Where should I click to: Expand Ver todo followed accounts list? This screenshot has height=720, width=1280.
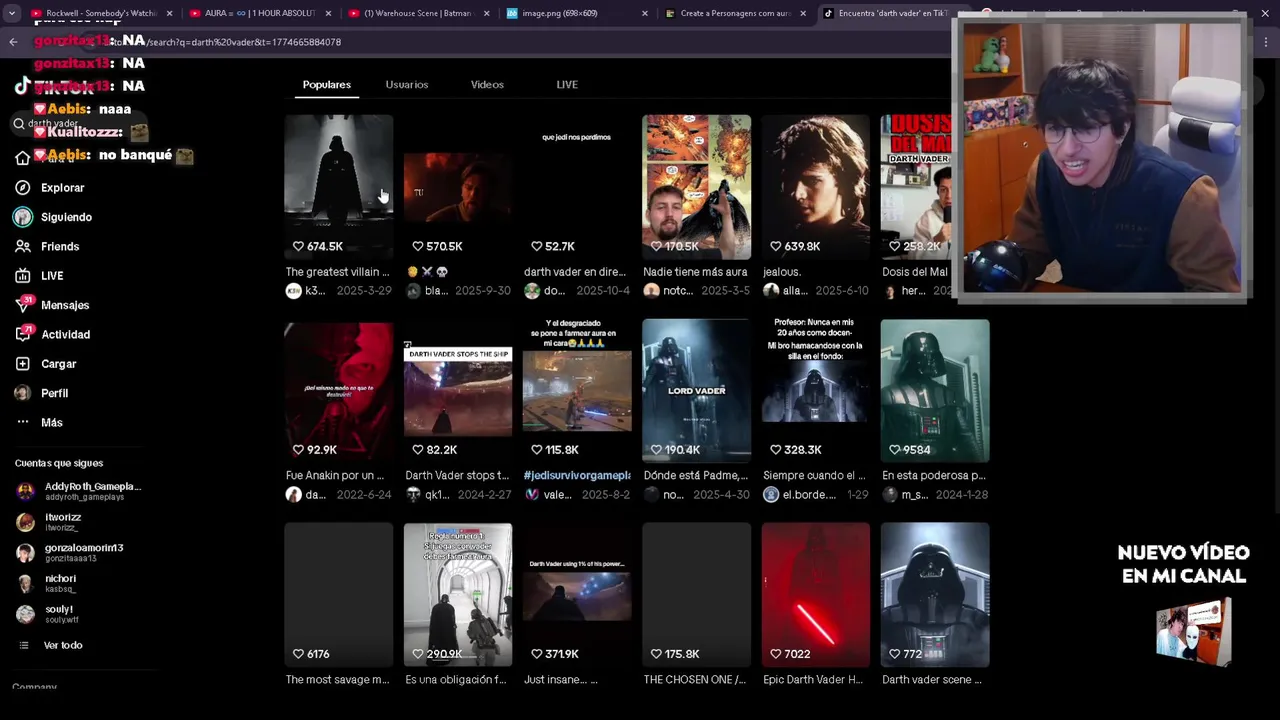(x=63, y=646)
